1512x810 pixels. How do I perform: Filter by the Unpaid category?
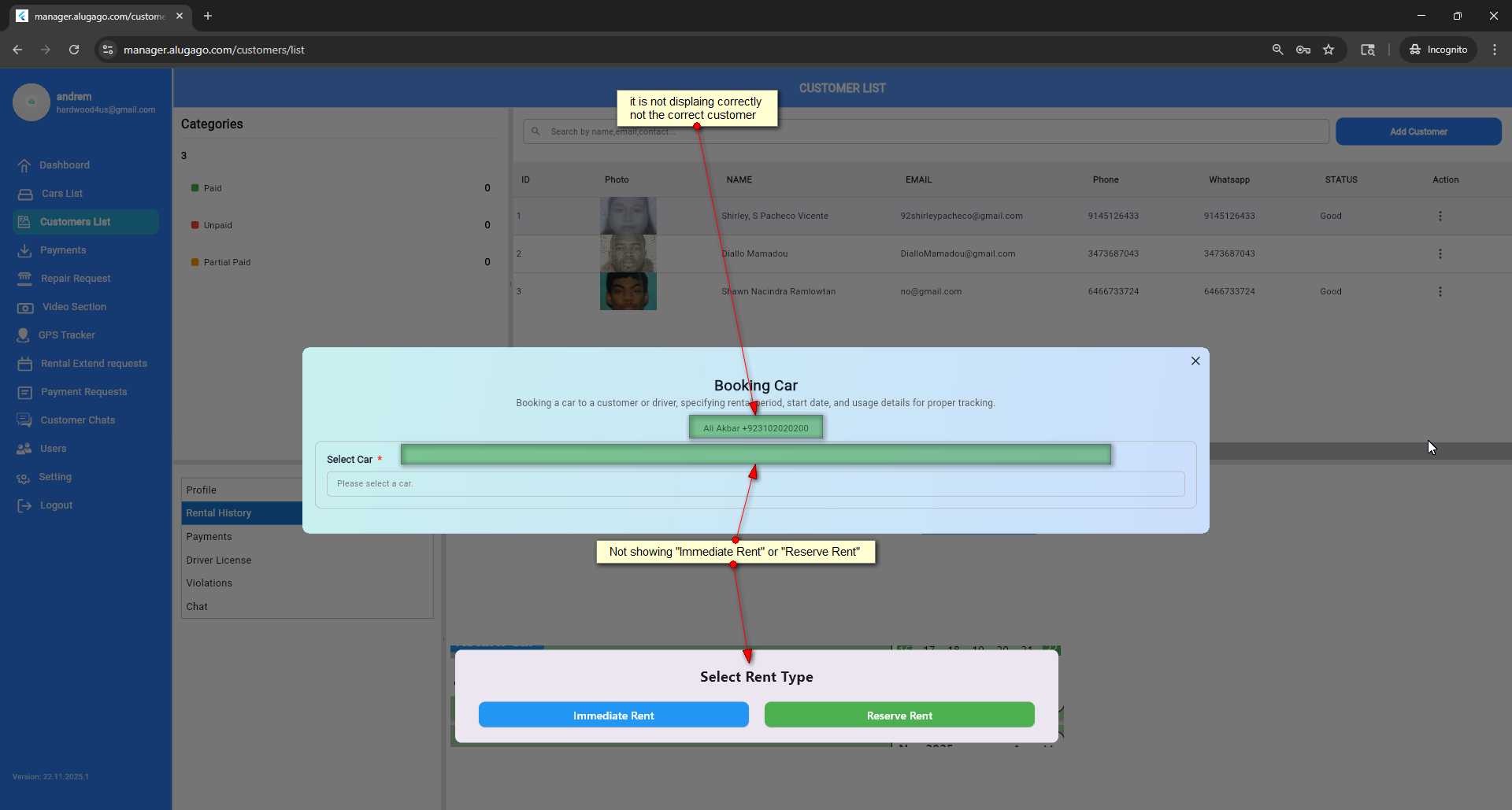tap(217, 225)
